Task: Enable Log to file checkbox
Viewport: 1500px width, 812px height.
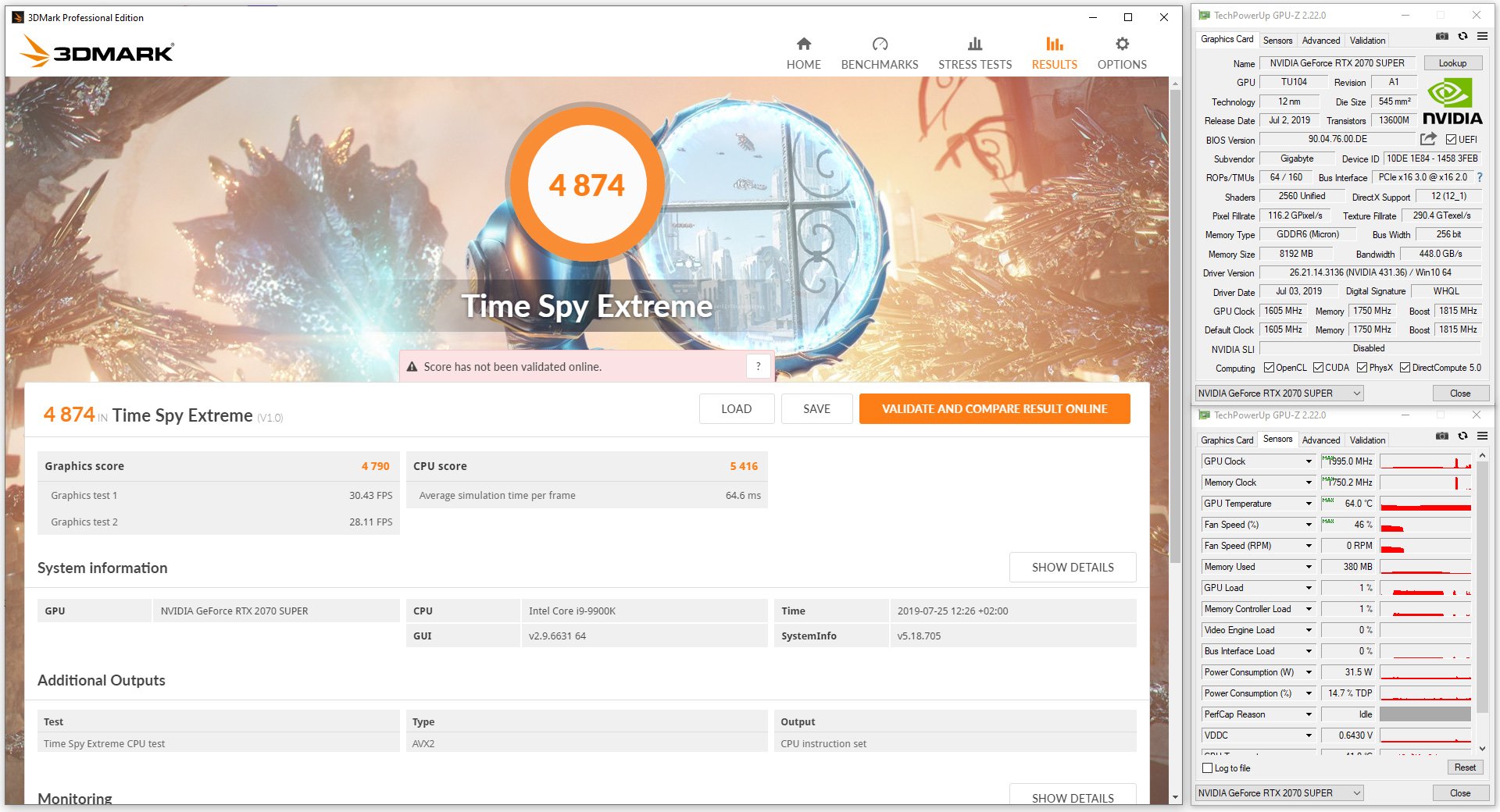Action: (1207, 768)
